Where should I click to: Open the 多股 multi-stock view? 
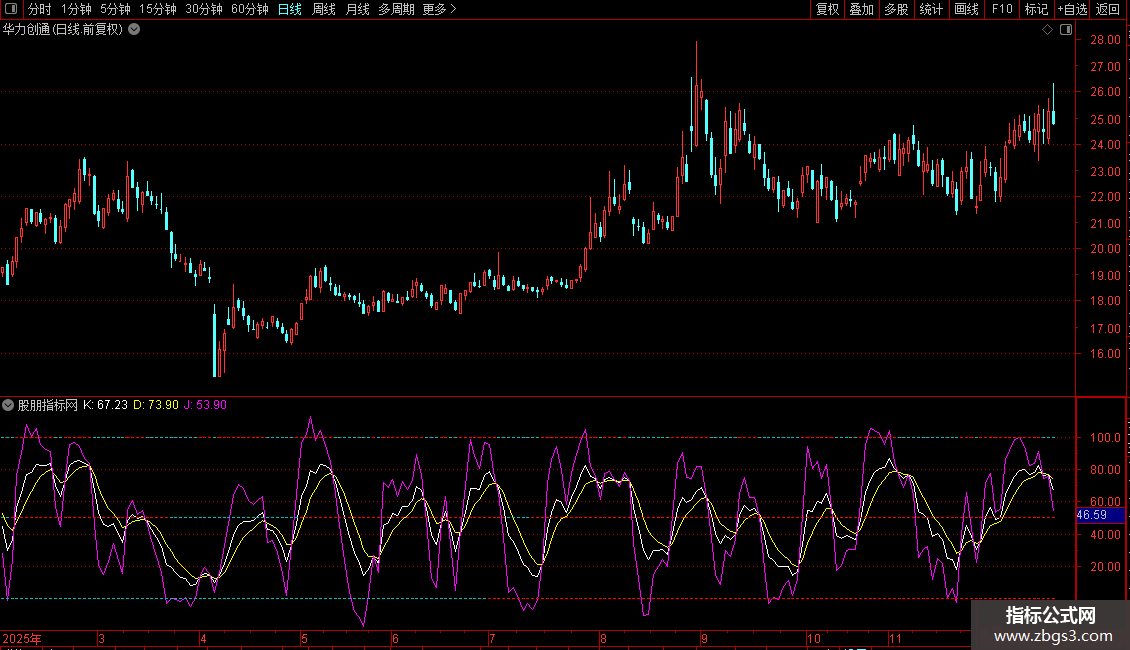click(x=896, y=10)
